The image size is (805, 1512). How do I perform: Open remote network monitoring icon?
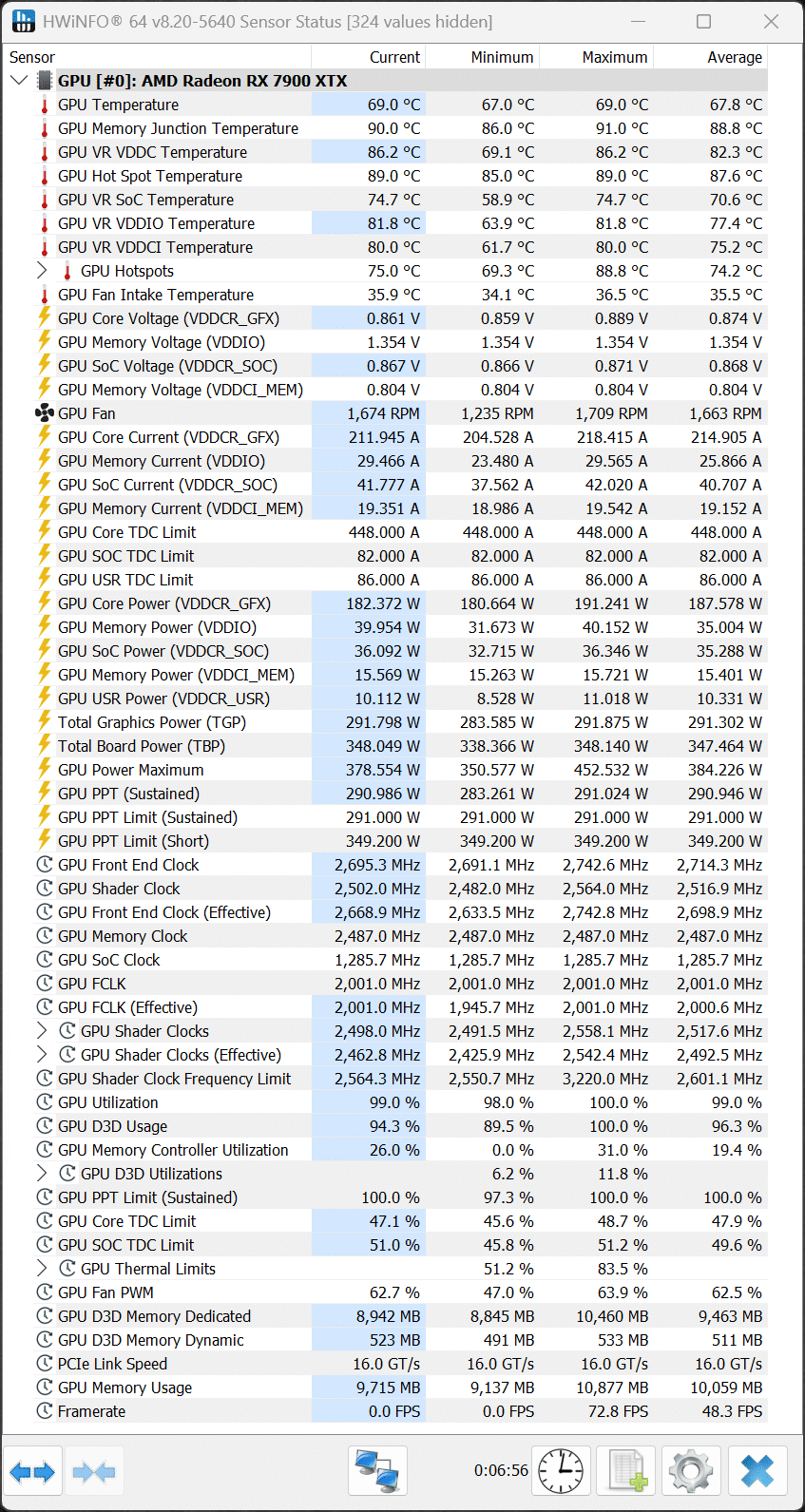click(377, 1471)
